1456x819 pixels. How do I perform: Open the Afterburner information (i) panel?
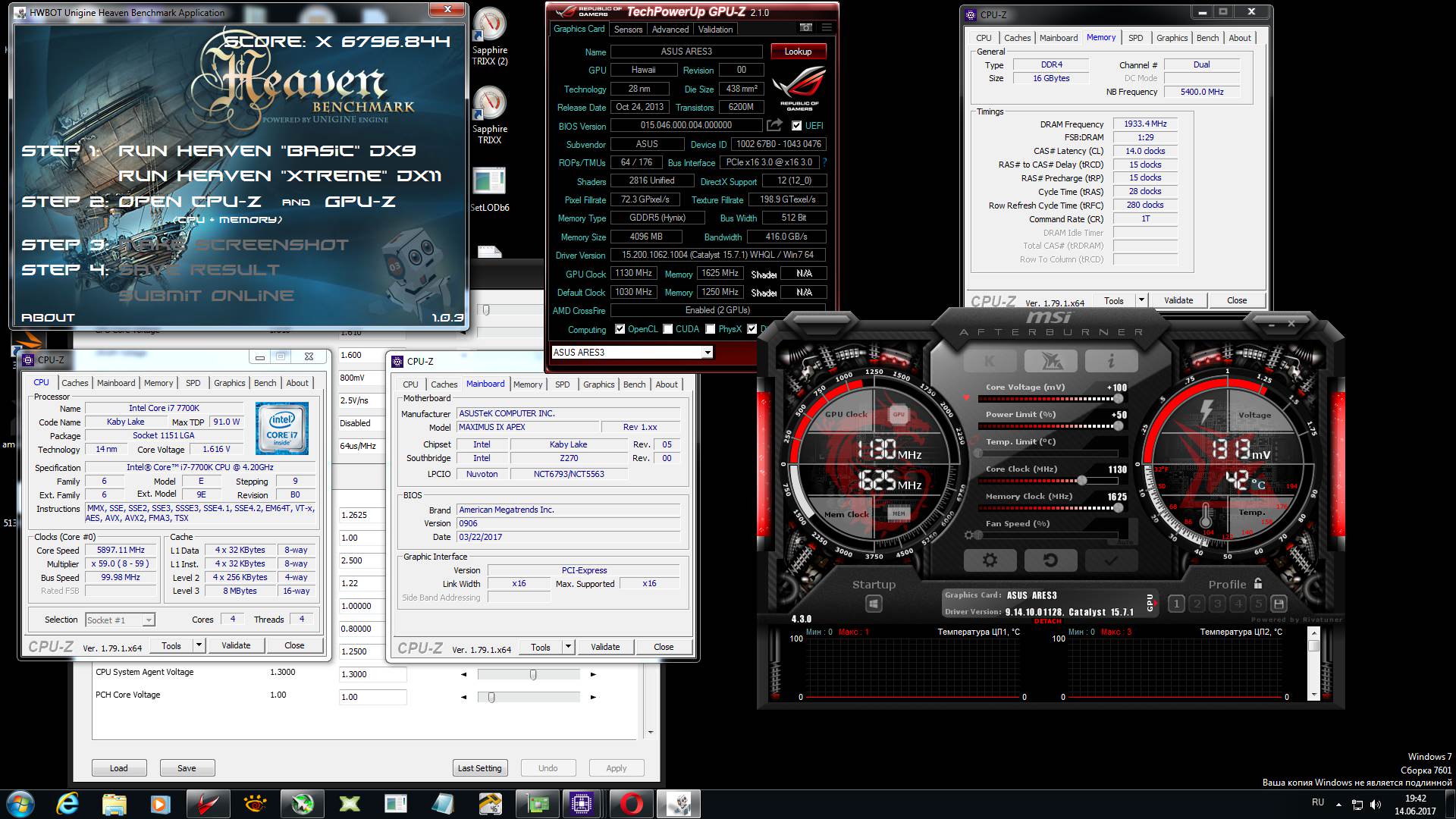tap(1111, 362)
